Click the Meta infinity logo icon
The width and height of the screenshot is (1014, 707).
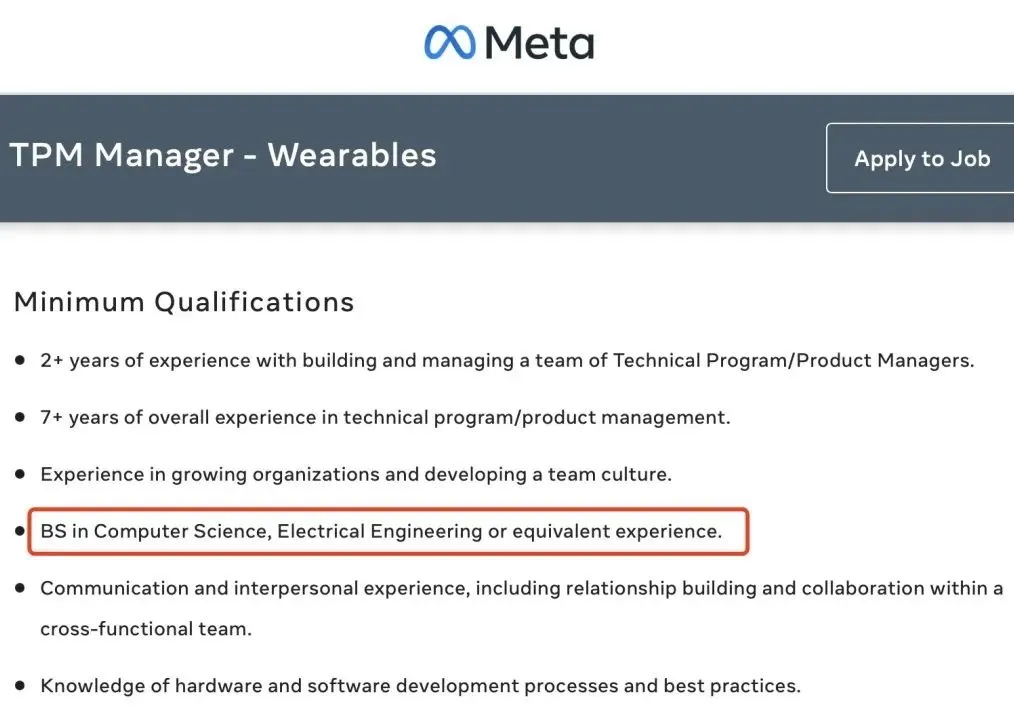pyautogui.click(x=449, y=43)
